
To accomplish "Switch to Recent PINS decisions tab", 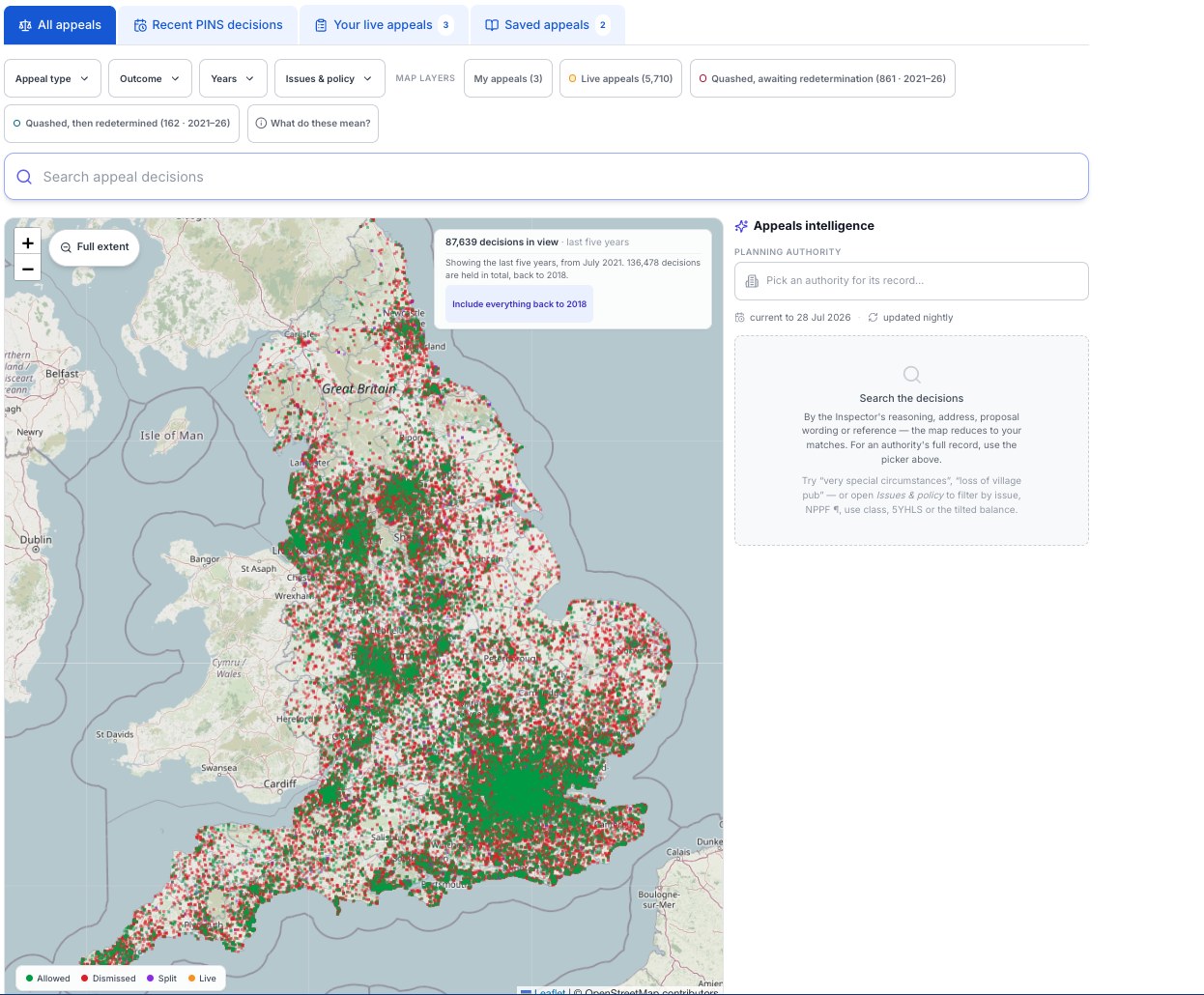I will (208, 25).
